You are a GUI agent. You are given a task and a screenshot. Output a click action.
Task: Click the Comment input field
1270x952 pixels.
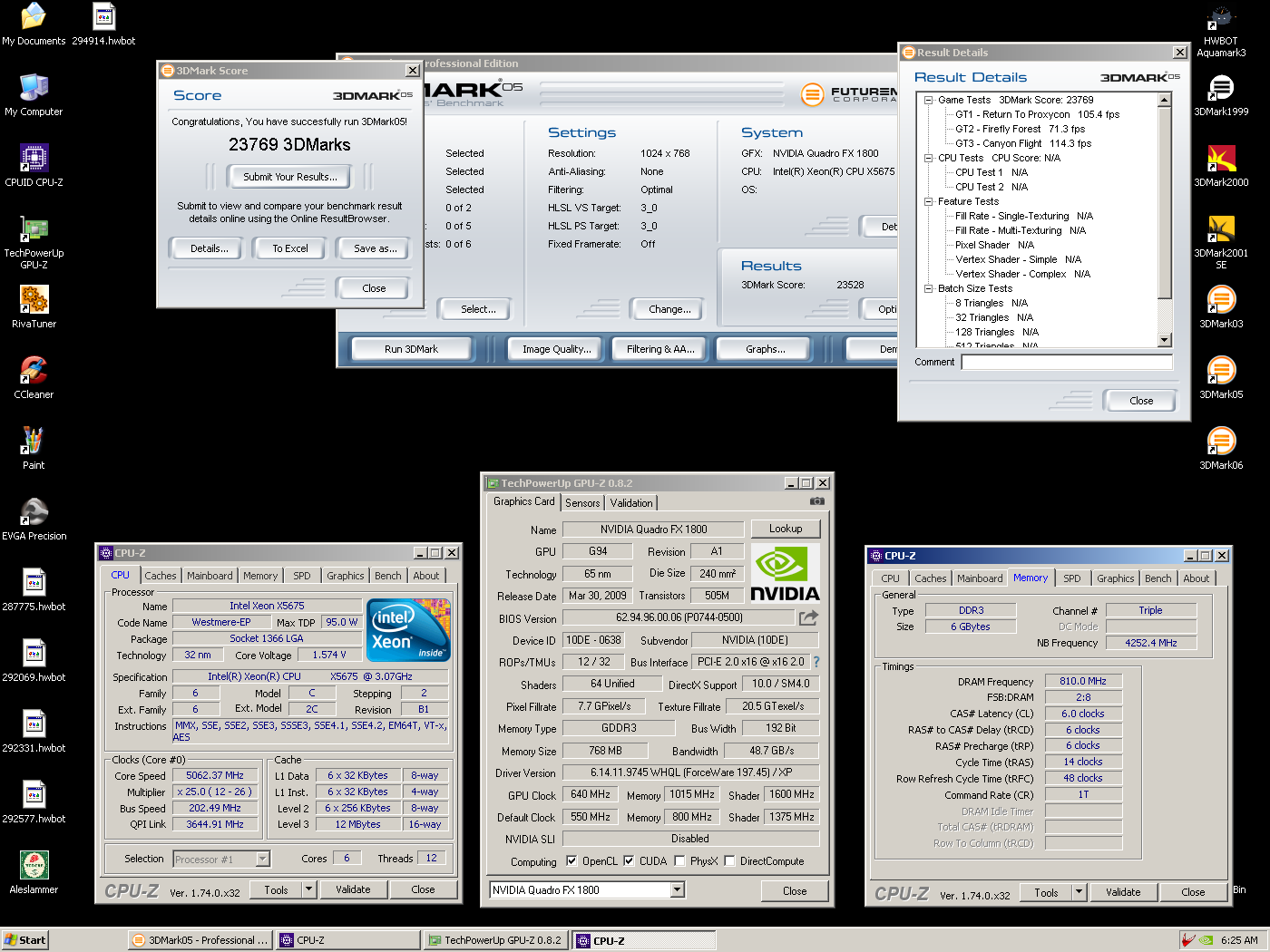click(x=1067, y=362)
